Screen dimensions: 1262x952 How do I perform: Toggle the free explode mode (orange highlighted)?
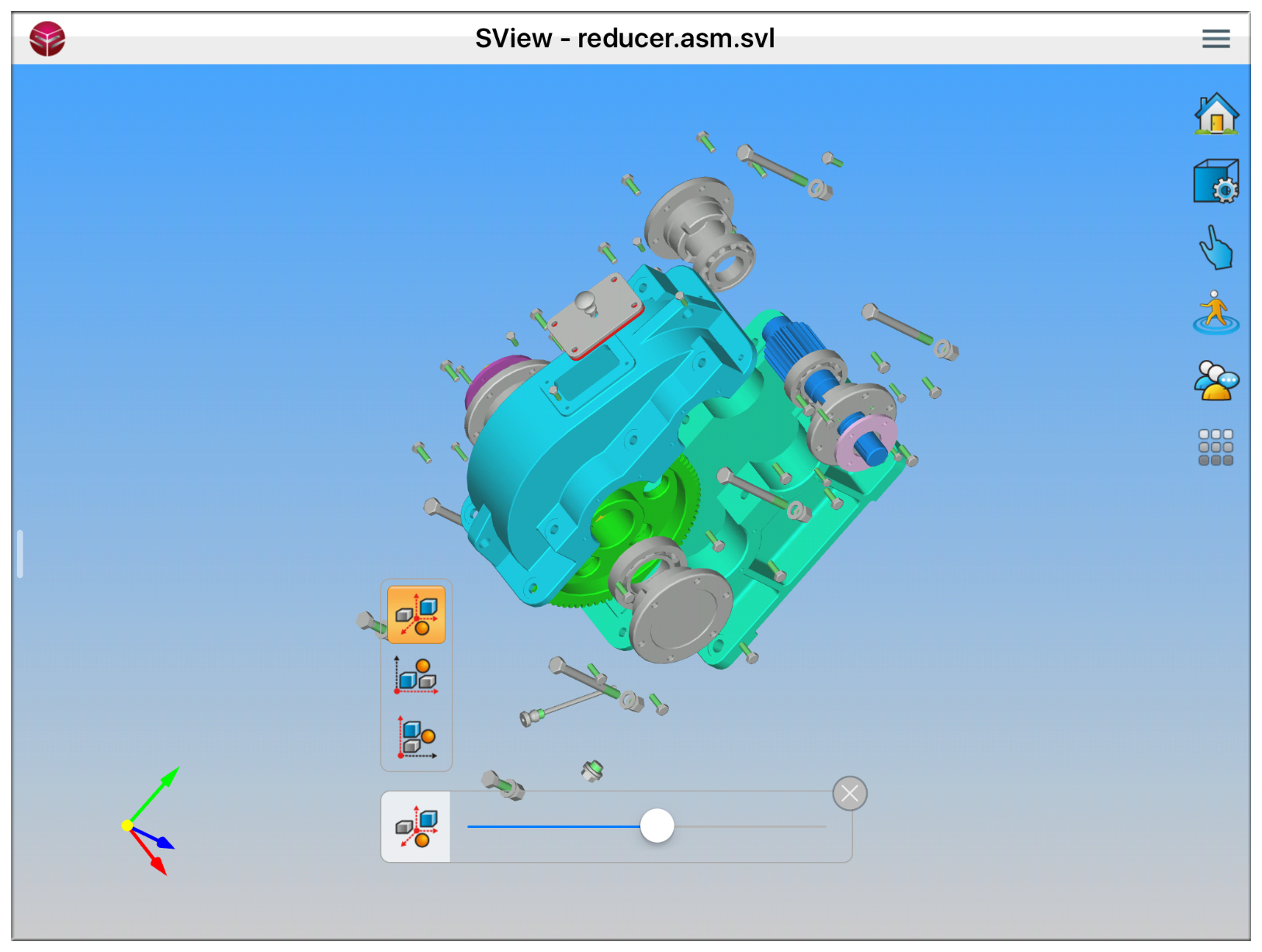tap(416, 614)
